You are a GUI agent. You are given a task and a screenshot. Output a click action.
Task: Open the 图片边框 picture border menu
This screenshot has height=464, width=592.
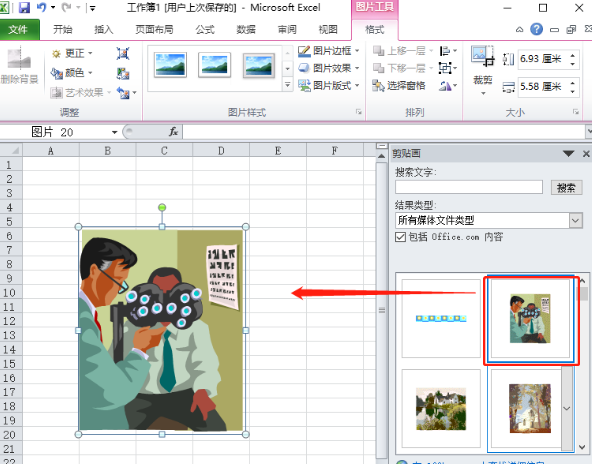[x=328, y=51]
